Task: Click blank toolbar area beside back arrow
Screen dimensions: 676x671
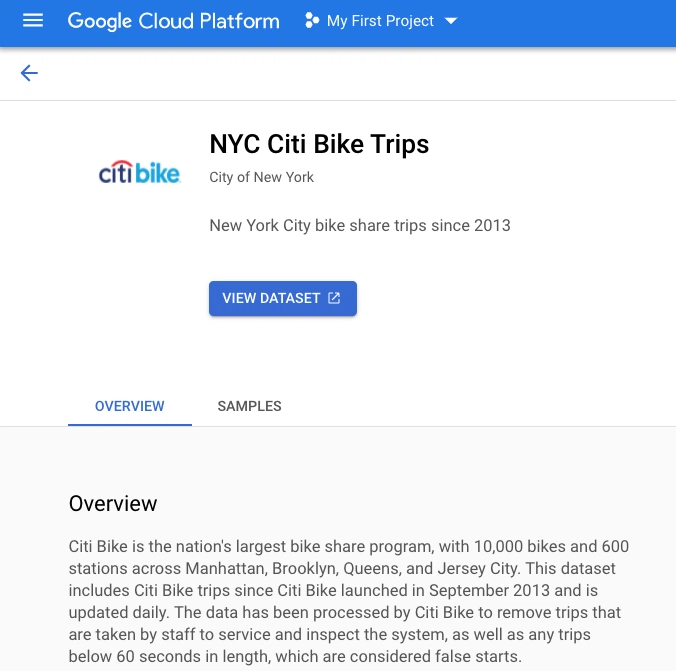Action: coord(350,73)
